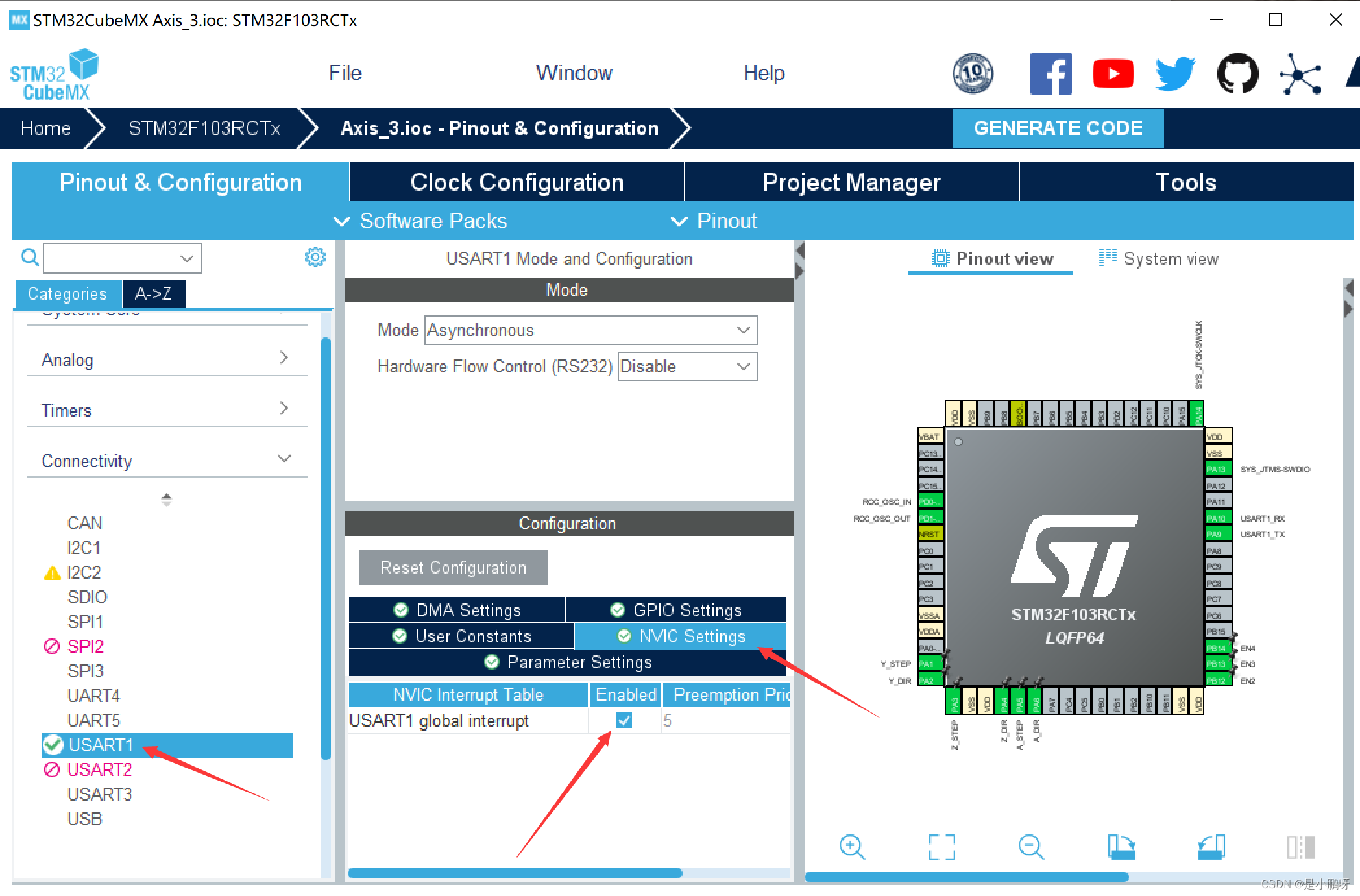Viewport: 1360px width, 896px height.
Task: Open the Facebook icon link
Action: 1050,74
